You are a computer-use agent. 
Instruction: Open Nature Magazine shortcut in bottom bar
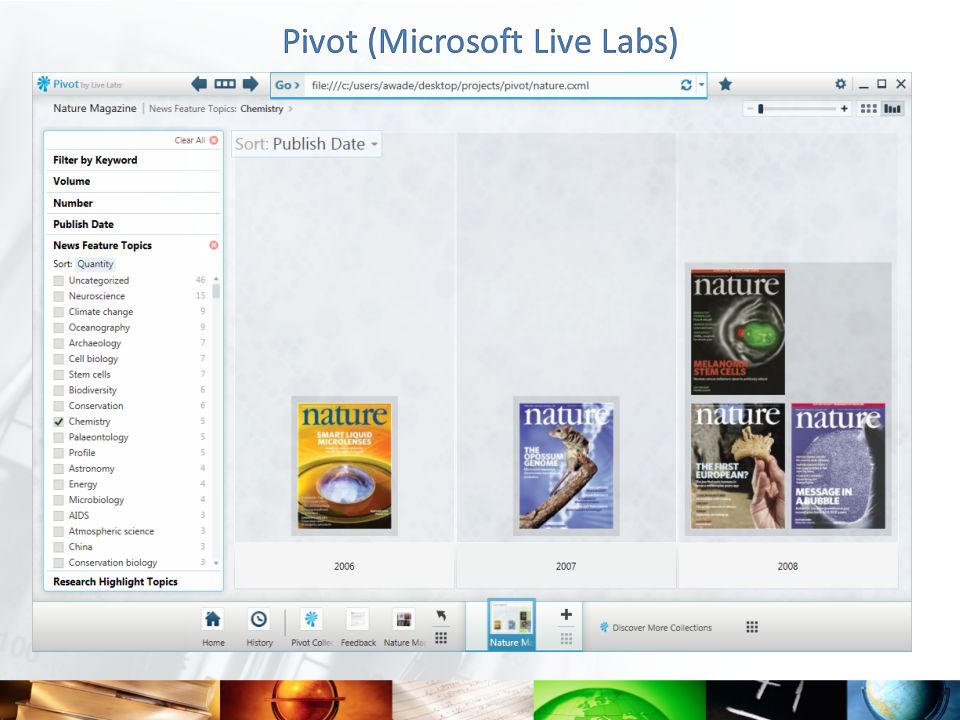tap(403, 620)
